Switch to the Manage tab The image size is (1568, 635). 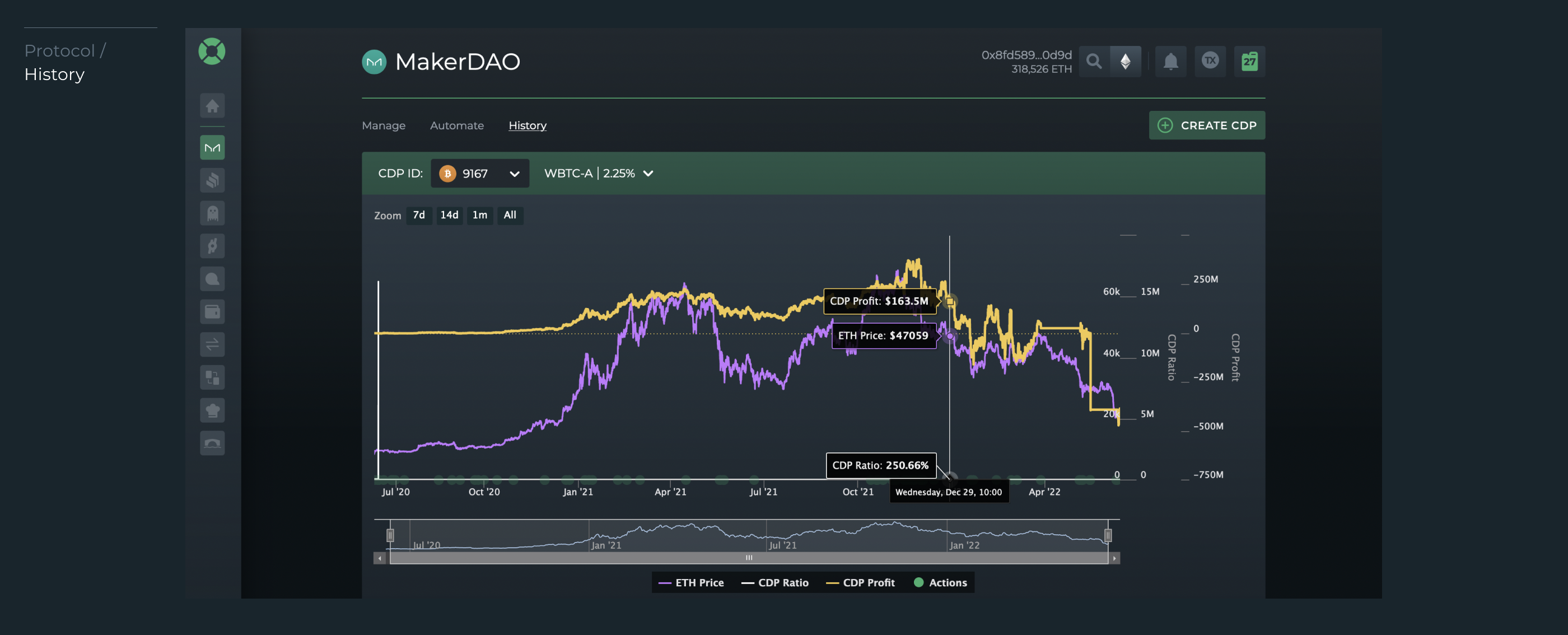click(384, 125)
